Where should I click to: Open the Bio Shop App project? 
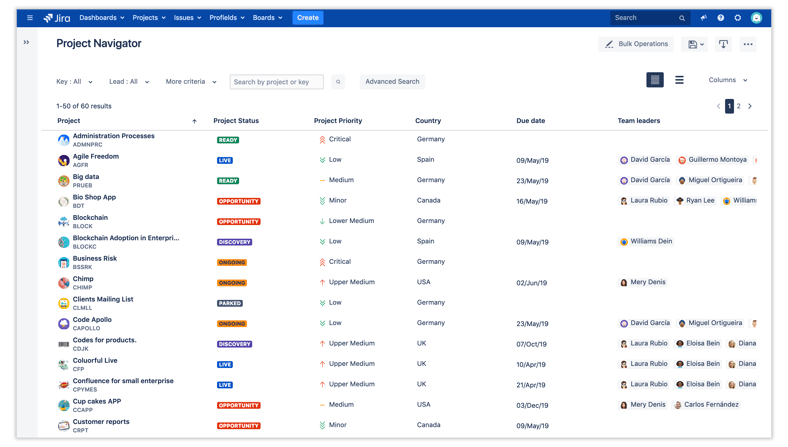click(x=94, y=197)
